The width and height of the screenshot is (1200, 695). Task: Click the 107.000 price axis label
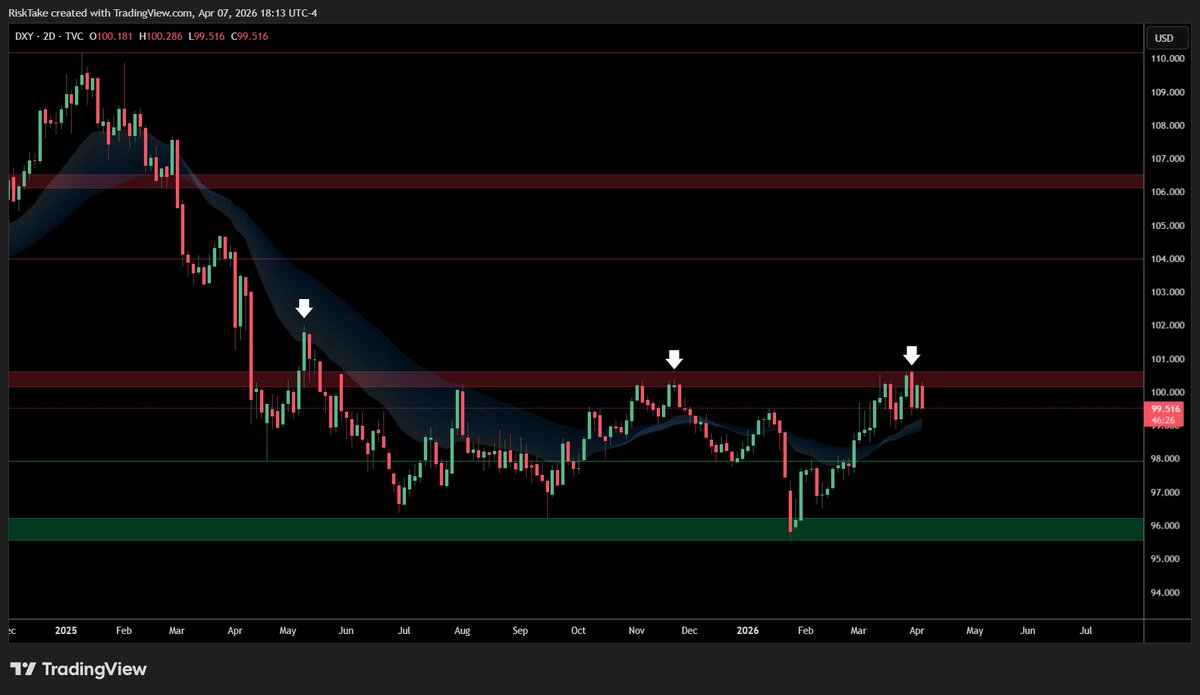[x=1168, y=159]
